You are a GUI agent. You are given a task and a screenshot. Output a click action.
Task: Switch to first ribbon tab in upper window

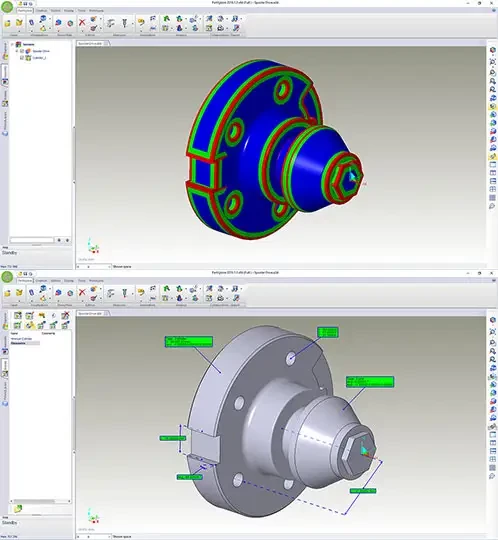click(25, 11)
